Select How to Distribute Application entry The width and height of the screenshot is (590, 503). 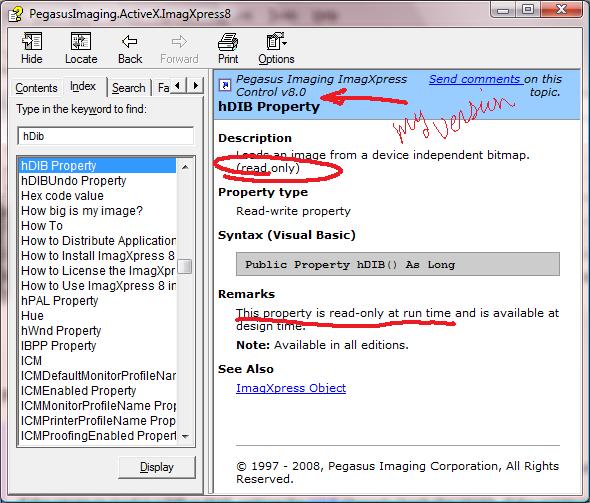[98, 240]
